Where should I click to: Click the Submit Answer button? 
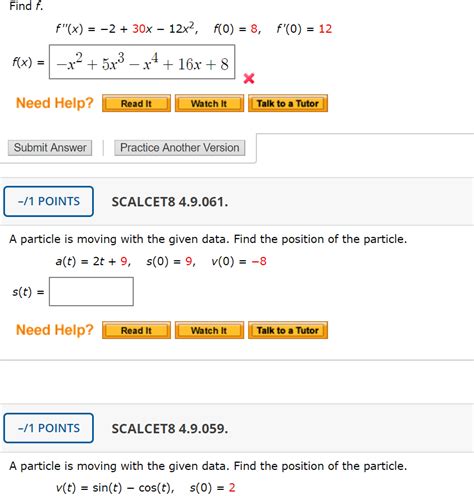tap(50, 148)
